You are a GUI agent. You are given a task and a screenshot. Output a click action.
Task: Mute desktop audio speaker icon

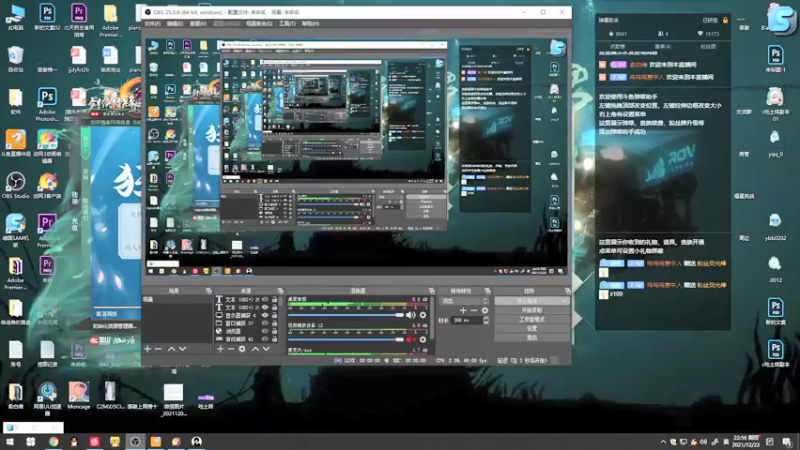410,315
